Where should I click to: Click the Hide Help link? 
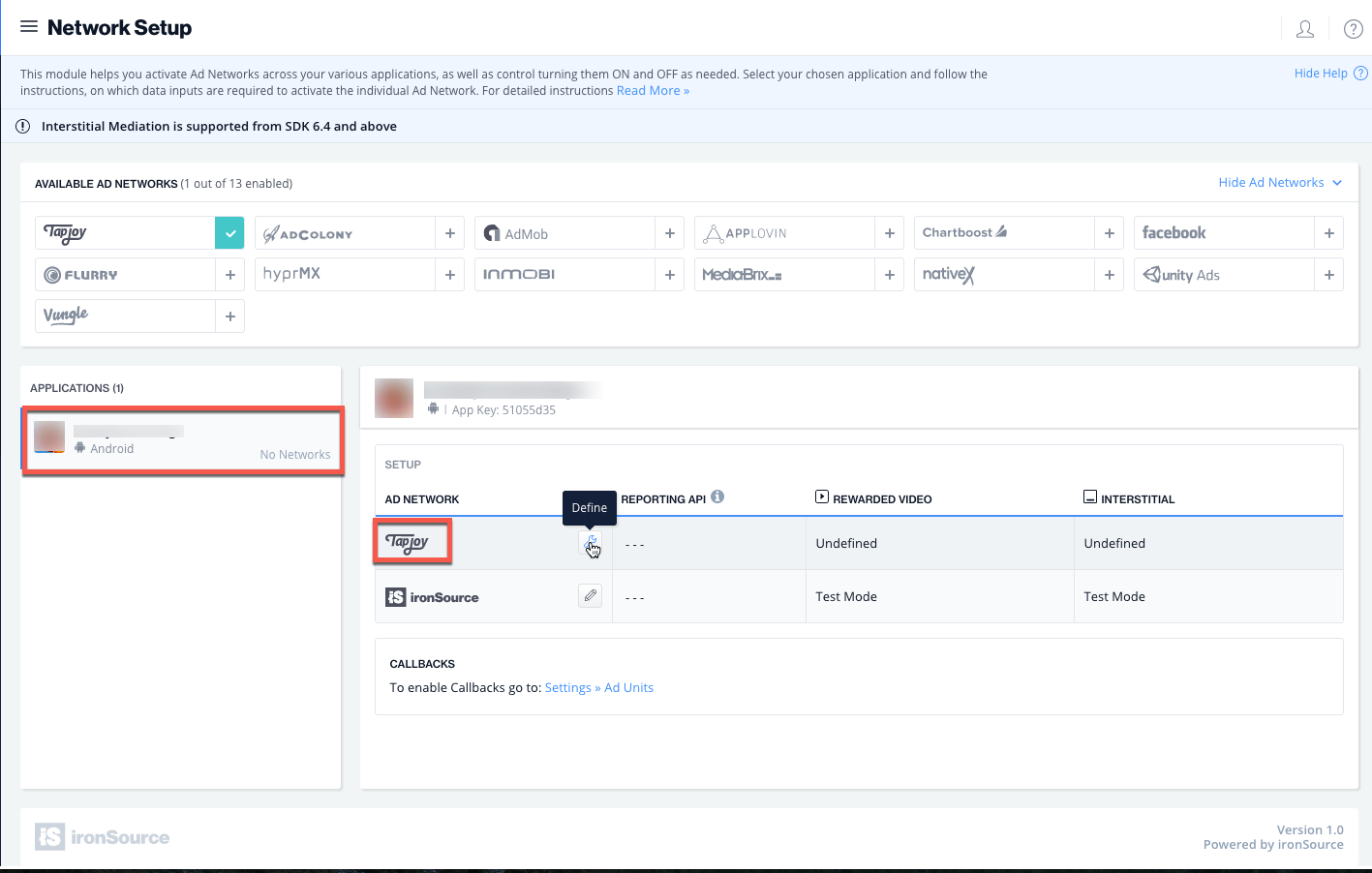pos(1321,74)
